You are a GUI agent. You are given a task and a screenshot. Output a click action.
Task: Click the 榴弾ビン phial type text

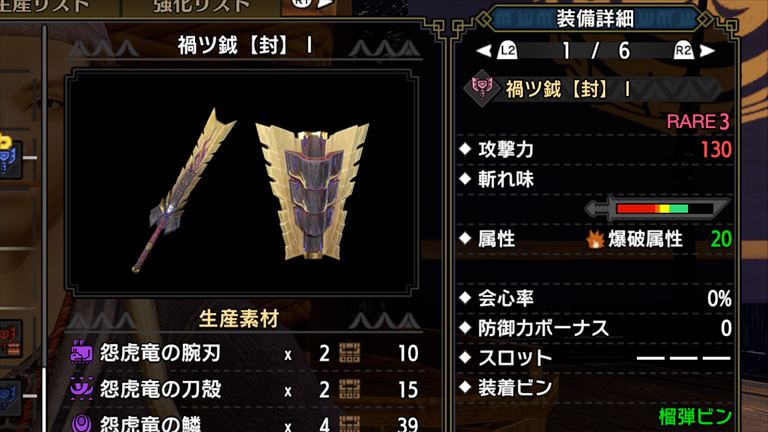pos(695,417)
